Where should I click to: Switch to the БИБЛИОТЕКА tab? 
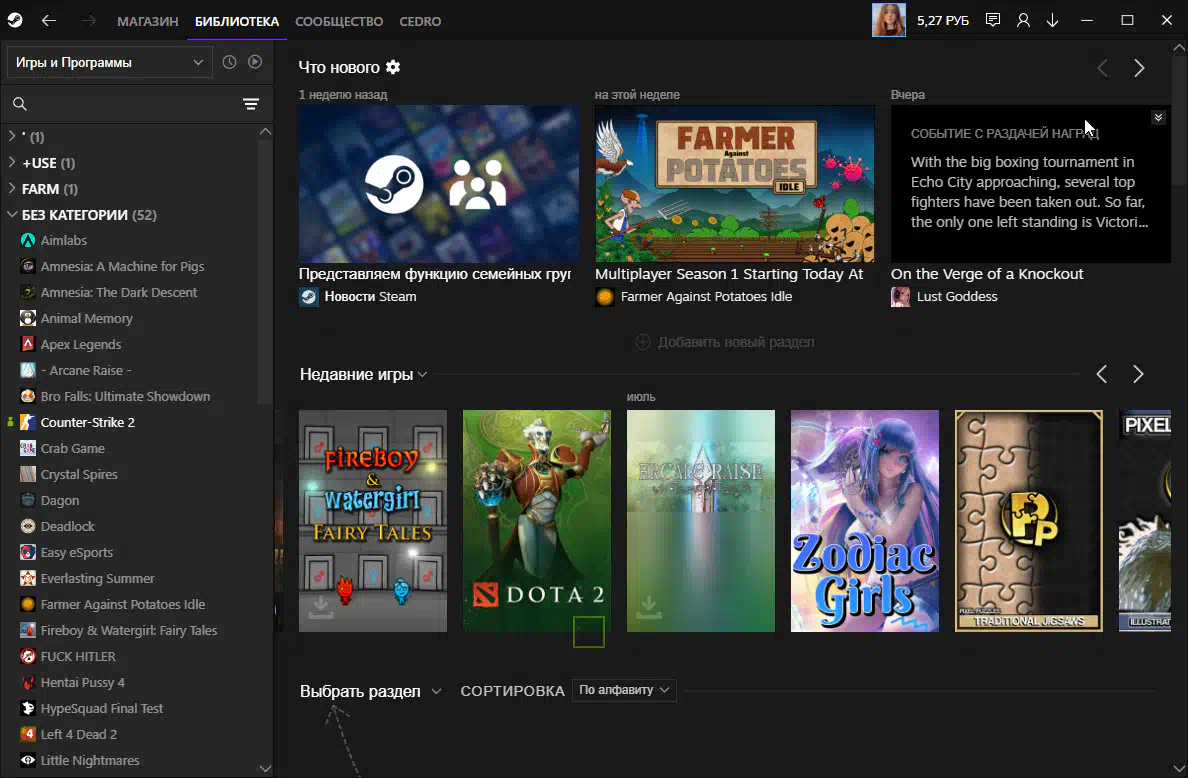237,21
